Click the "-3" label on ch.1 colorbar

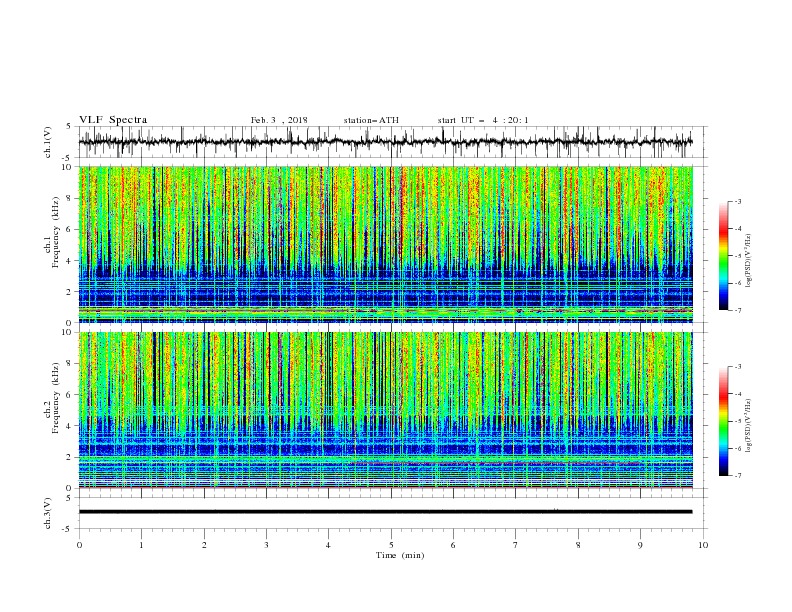(737, 201)
